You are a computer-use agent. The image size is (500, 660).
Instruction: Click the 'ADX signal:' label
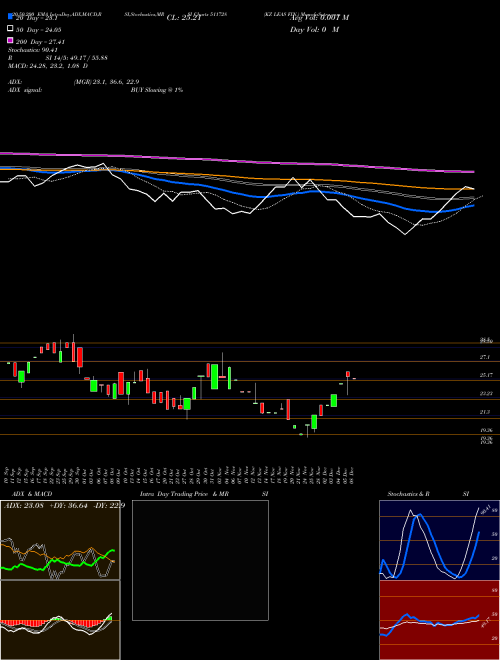point(25,90)
